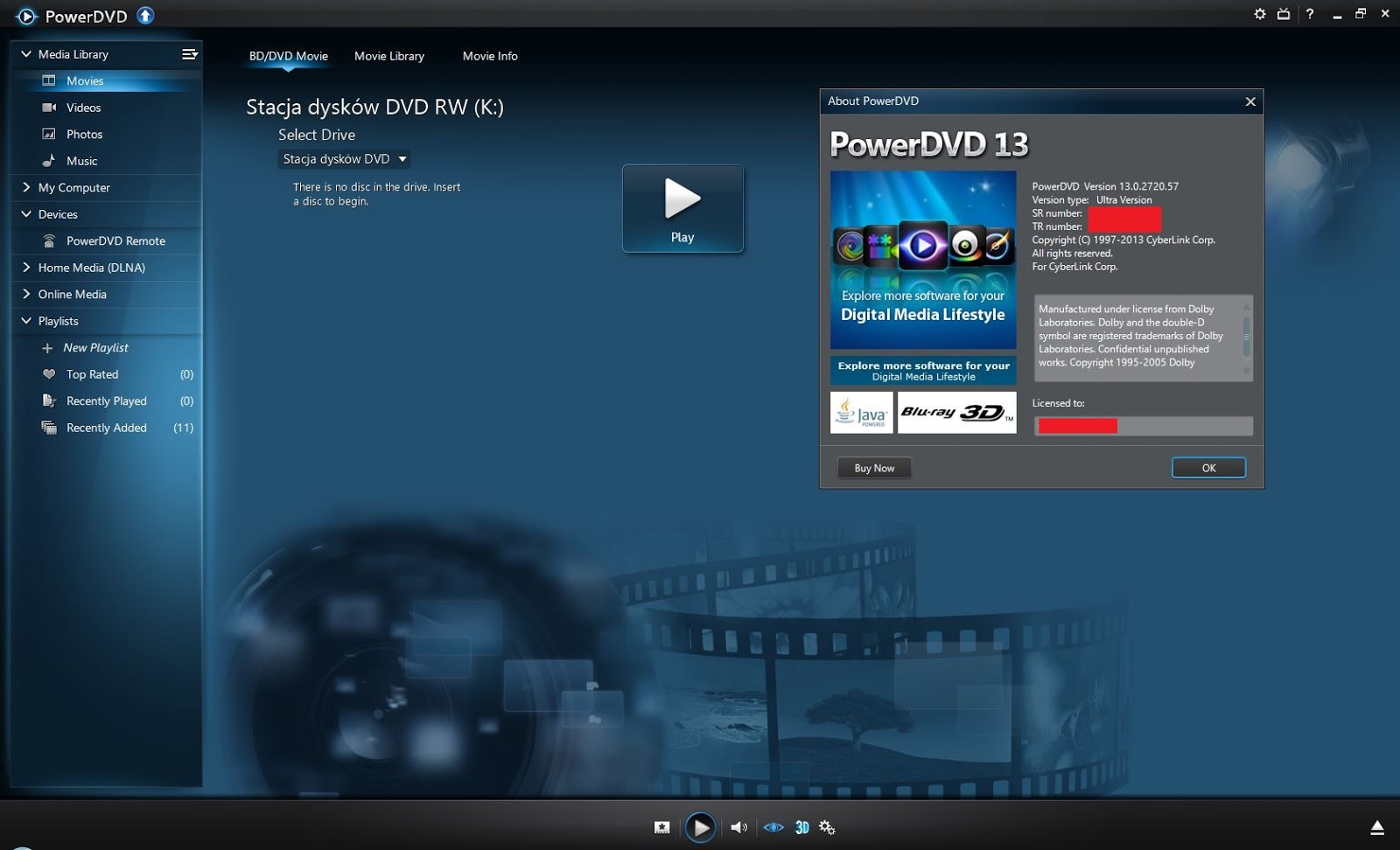Screen dimensions: 1400x850
Task: Click the Blu-ray 3D logo in About dialog
Action: 957,412
